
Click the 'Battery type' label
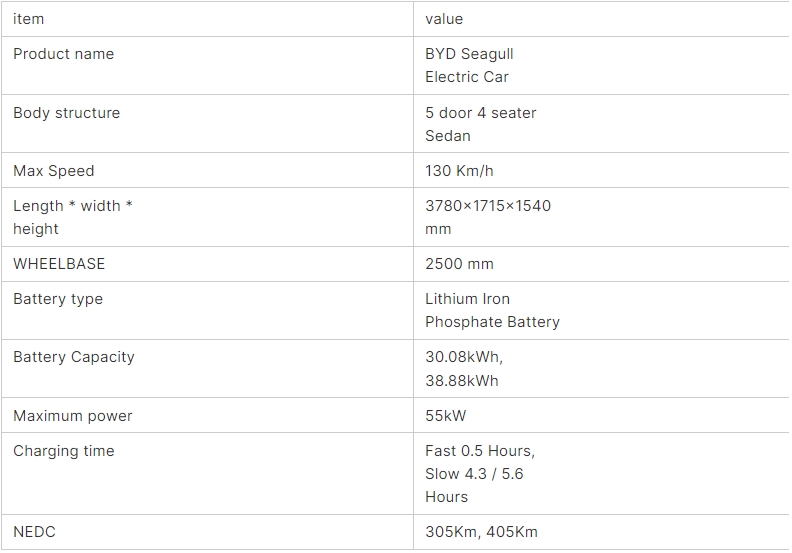tap(58, 299)
